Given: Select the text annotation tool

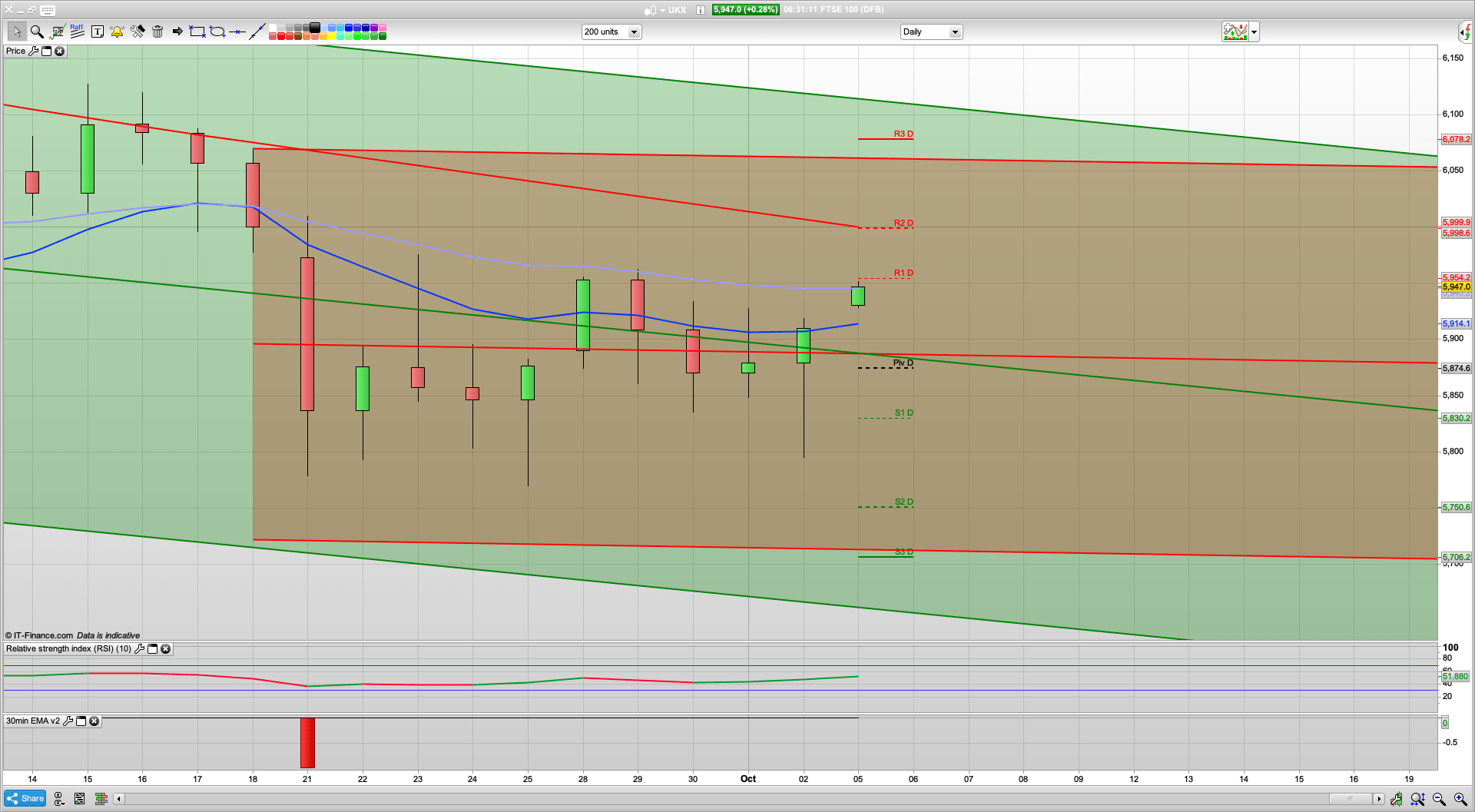Looking at the screenshot, I should pyautogui.click(x=98, y=31).
